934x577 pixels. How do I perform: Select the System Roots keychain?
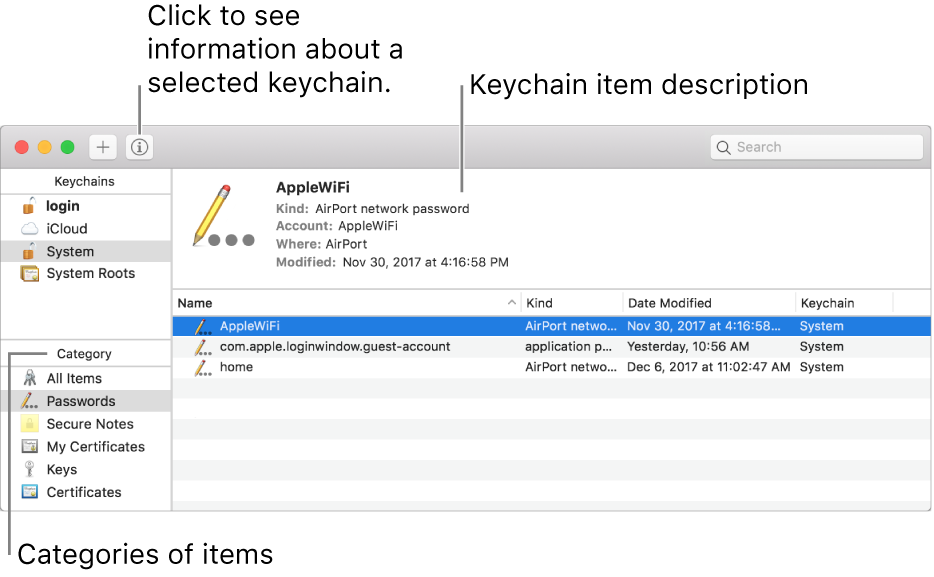click(x=86, y=273)
